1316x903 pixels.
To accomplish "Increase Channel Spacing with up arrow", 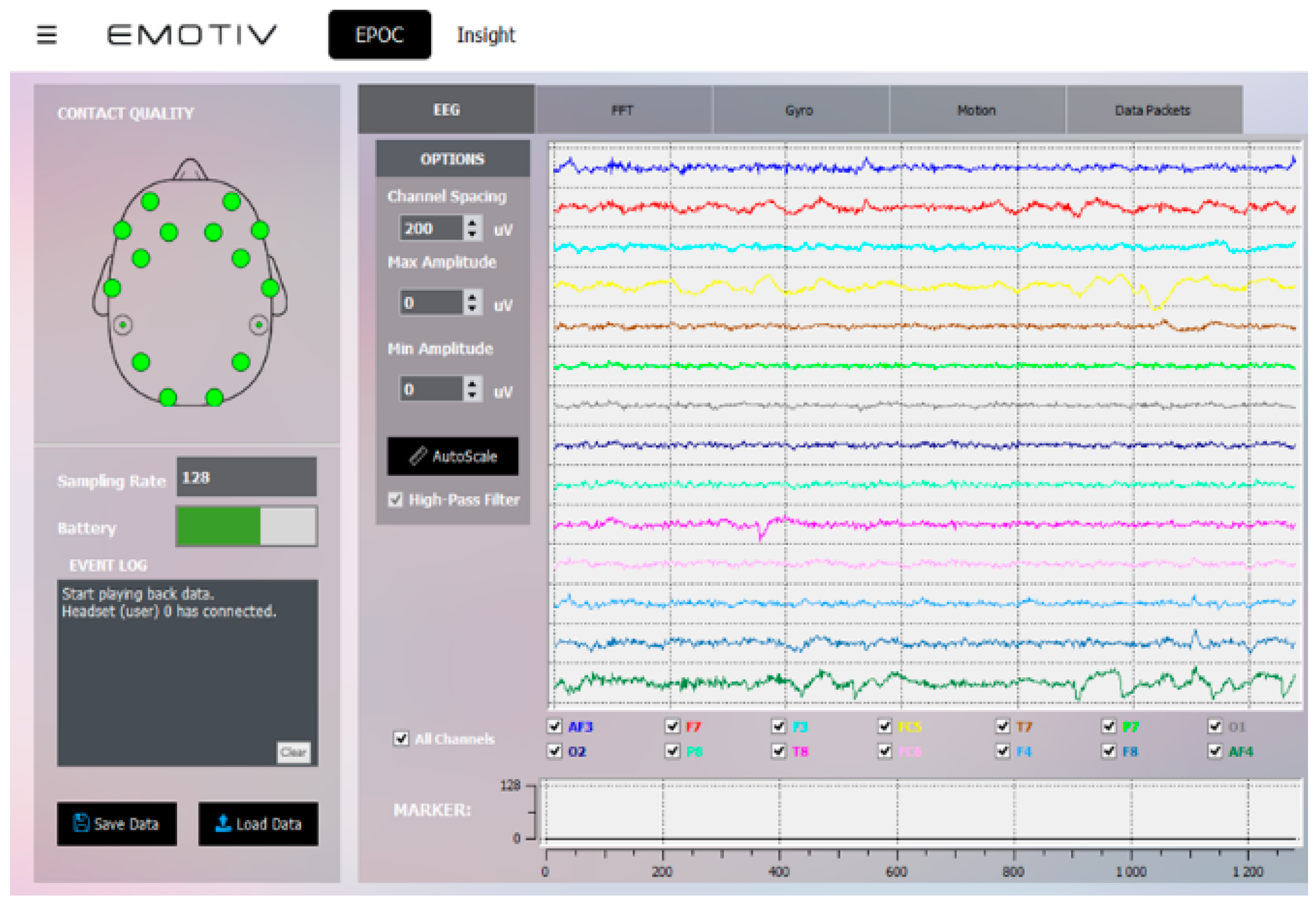I will (x=472, y=224).
